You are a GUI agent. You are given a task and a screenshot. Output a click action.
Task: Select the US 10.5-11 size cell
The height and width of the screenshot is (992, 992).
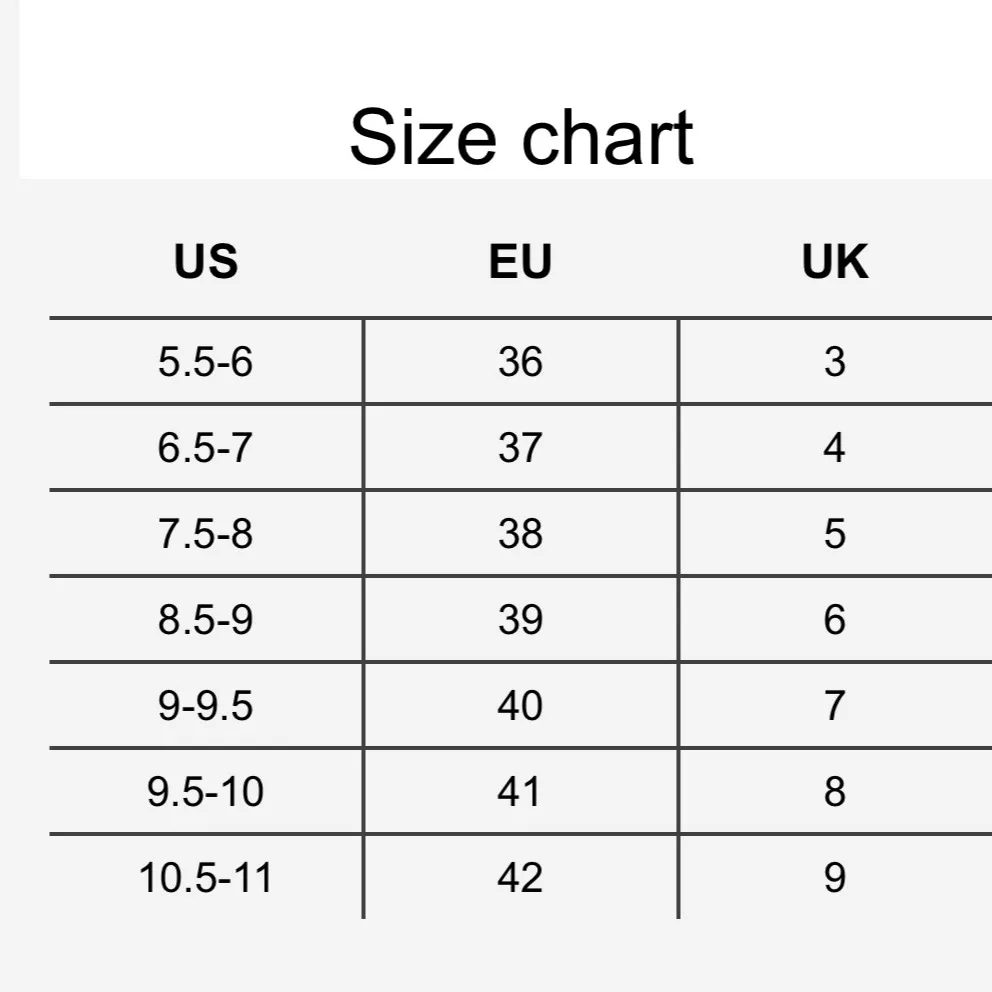(x=206, y=878)
